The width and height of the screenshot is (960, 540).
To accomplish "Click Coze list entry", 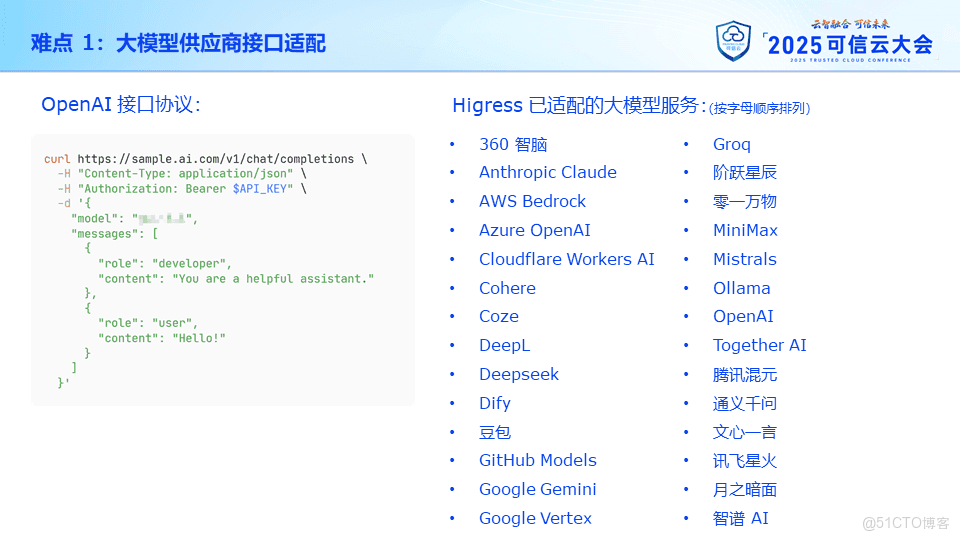I will [x=499, y=317].
